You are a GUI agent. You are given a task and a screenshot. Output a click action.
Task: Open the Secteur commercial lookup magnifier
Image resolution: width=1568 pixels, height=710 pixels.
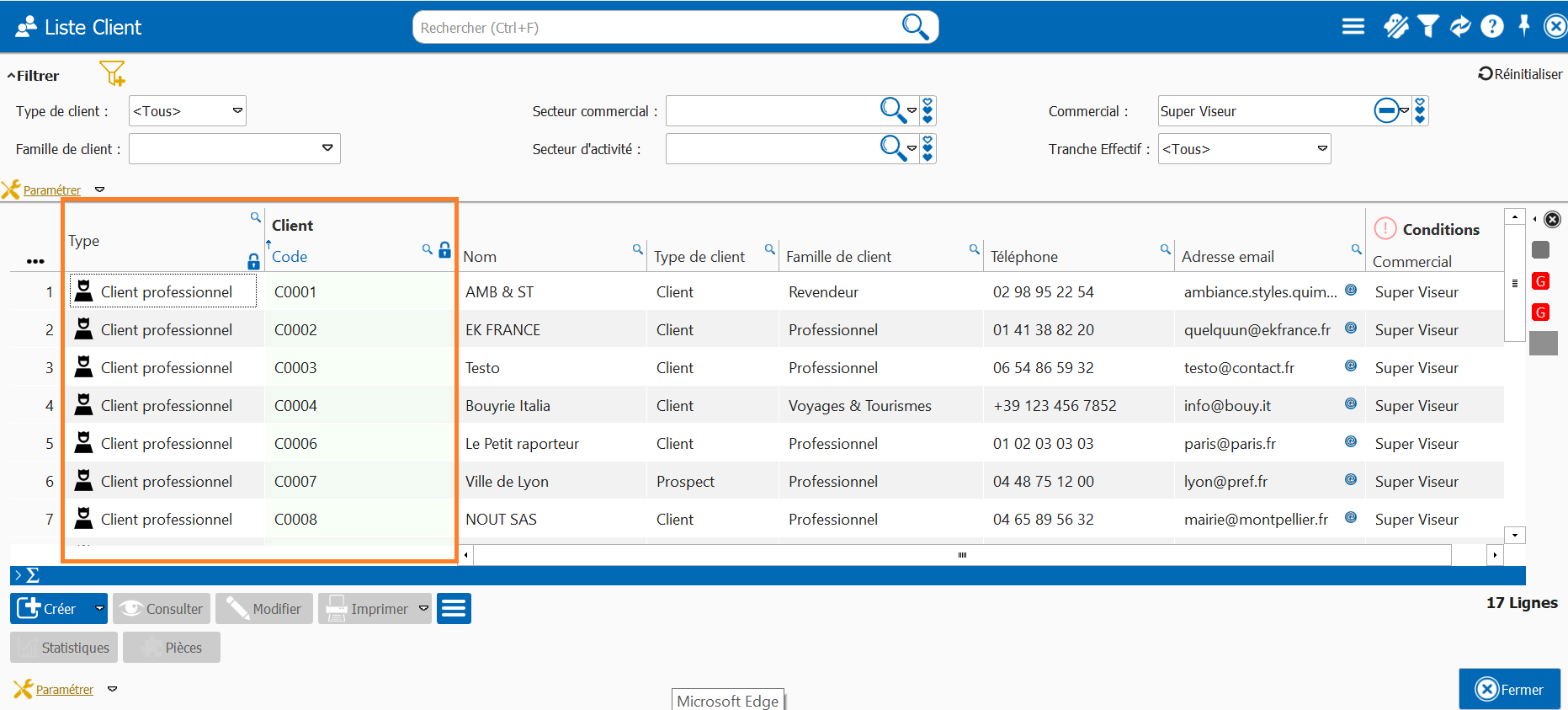pos(891,109)
